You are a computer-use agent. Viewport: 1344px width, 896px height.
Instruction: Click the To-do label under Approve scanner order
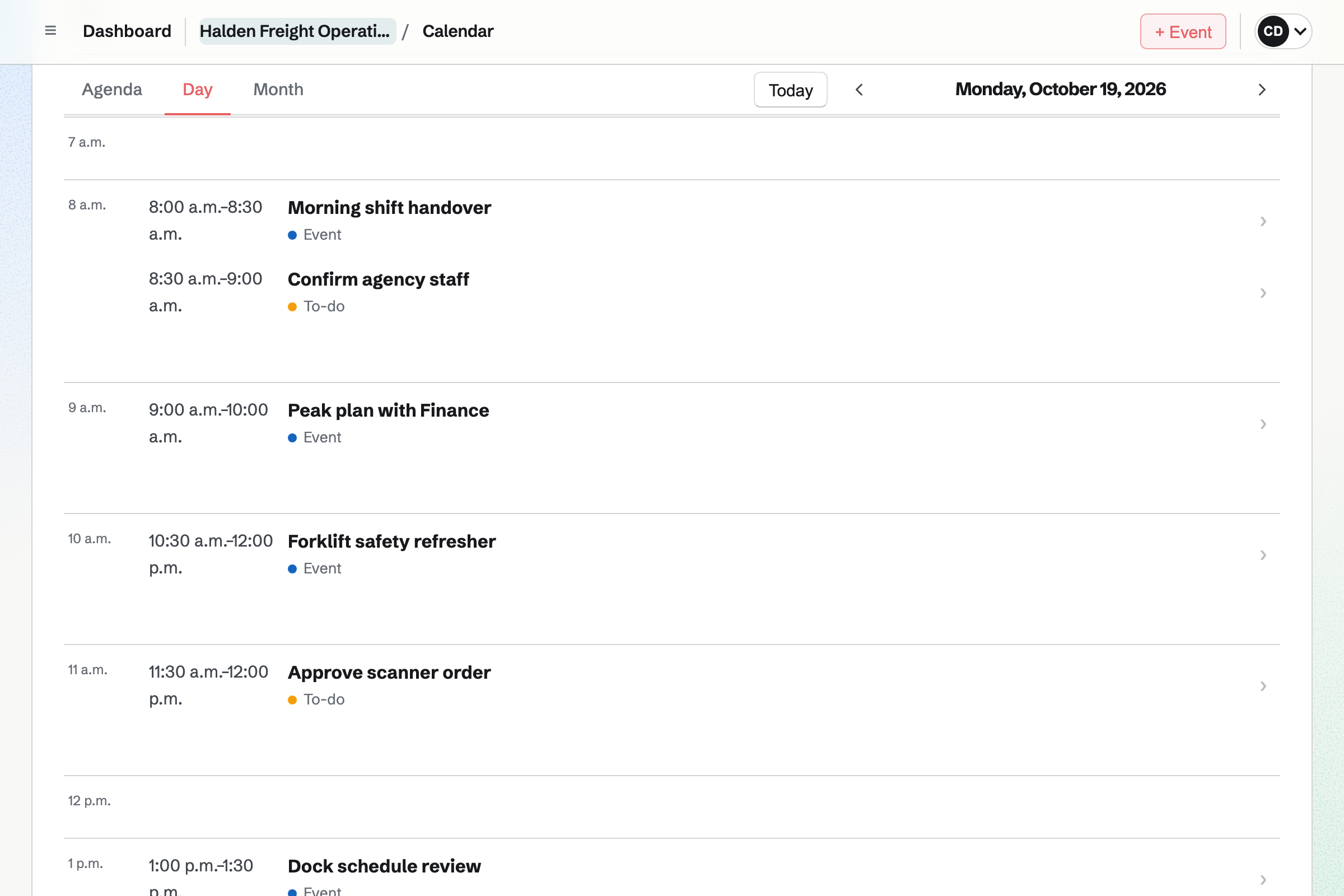(x=324, y=699)
